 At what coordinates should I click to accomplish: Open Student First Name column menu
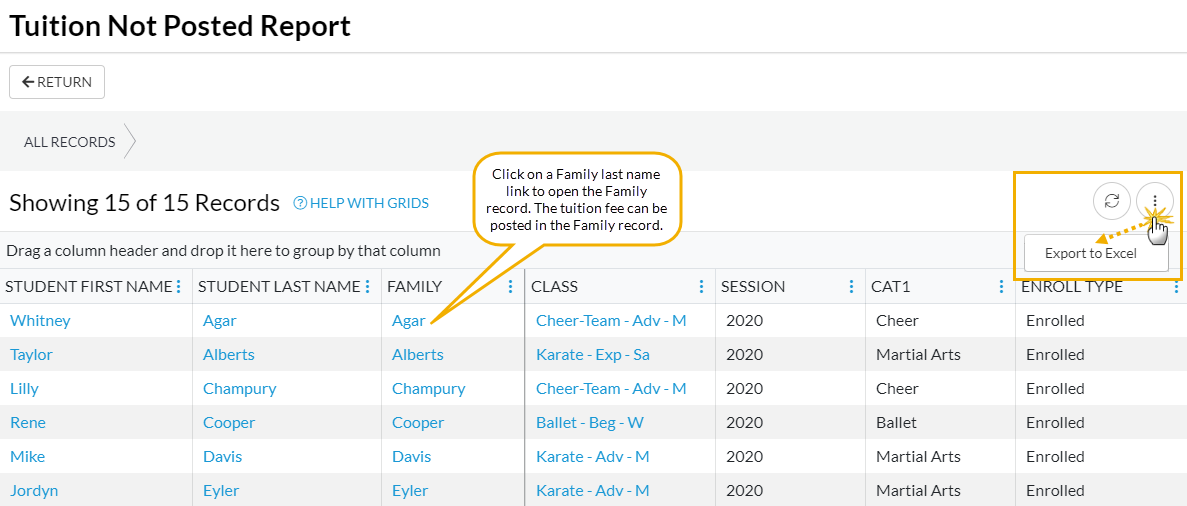pyautogui.click(x=179, y=287)
